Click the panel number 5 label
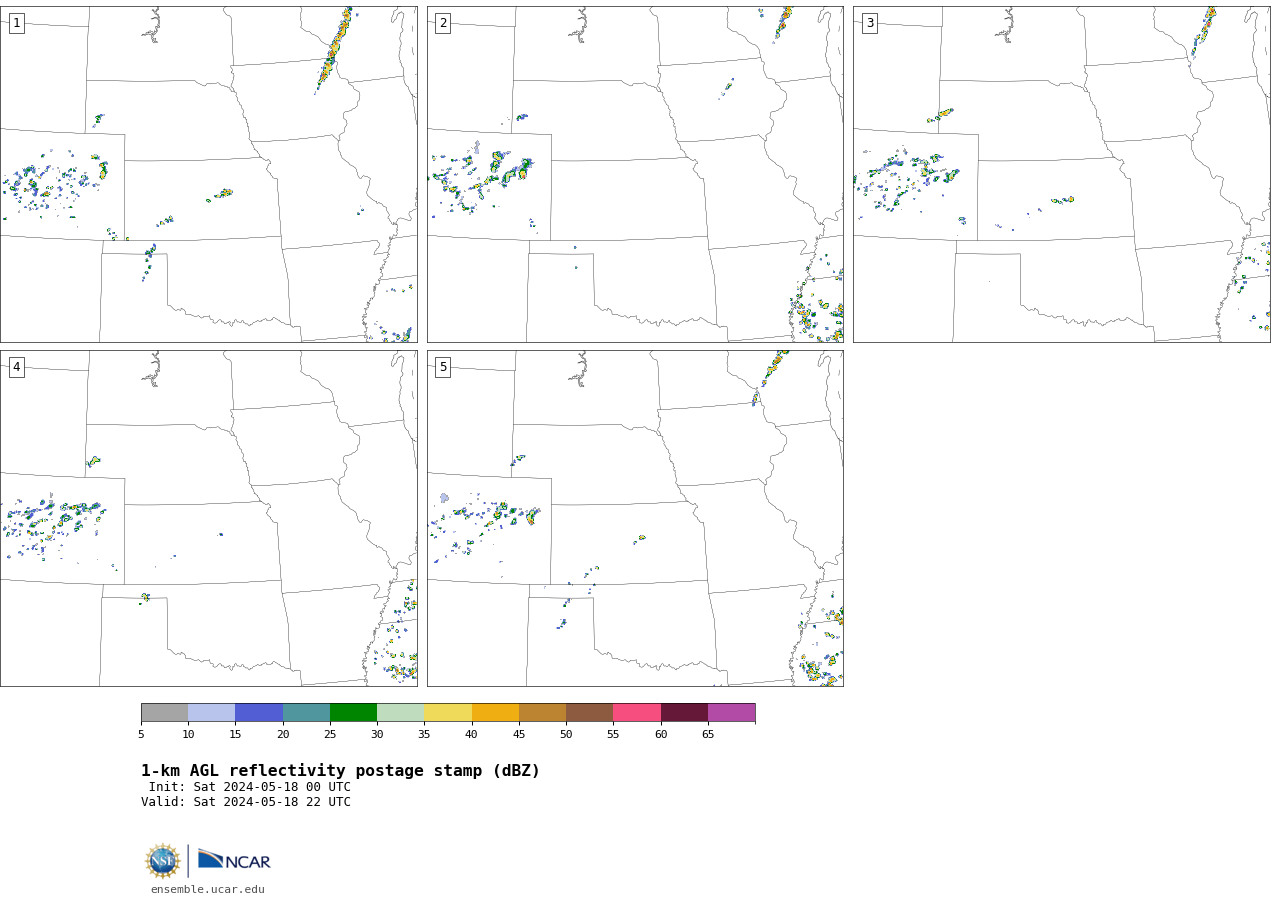 point(443,367)
